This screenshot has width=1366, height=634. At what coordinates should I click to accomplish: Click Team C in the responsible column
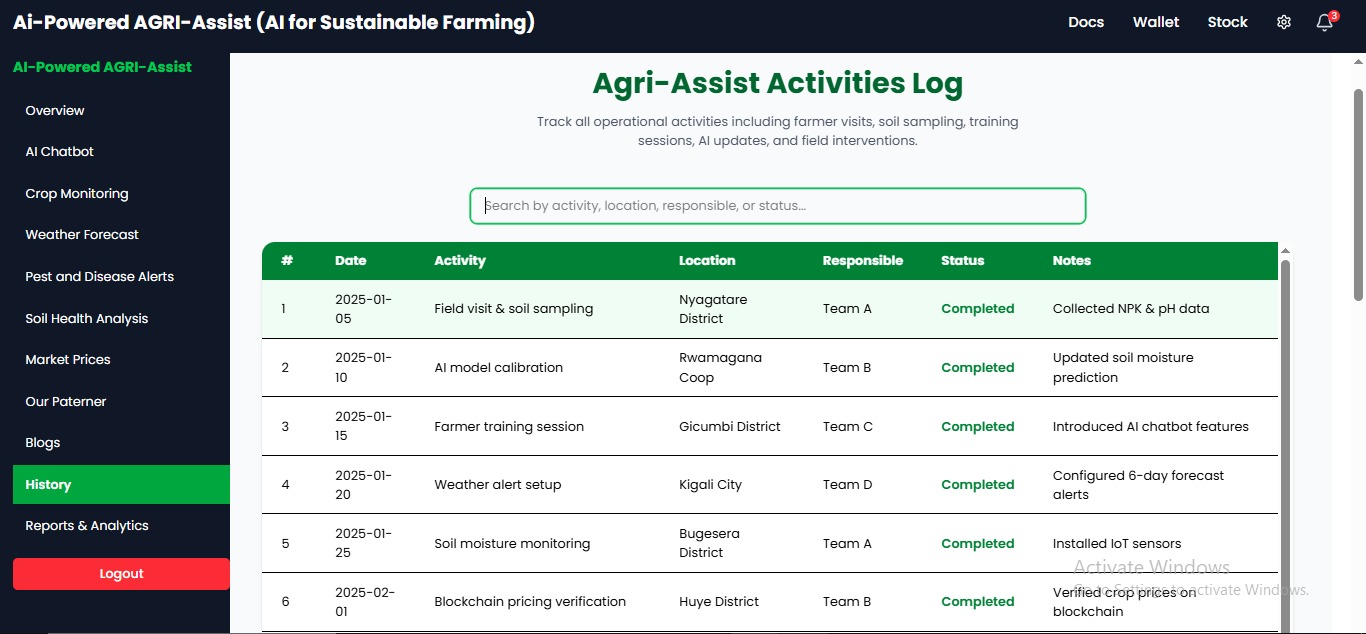[x=848, y=427]
